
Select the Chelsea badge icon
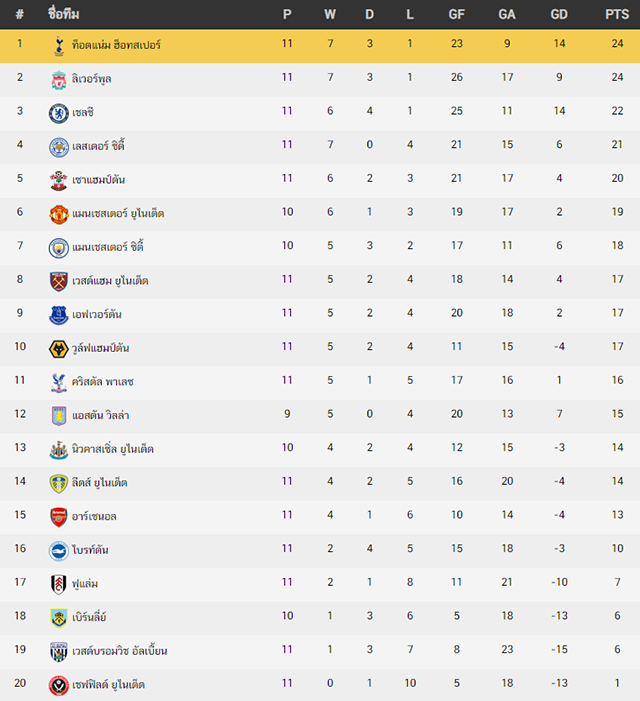59,113
